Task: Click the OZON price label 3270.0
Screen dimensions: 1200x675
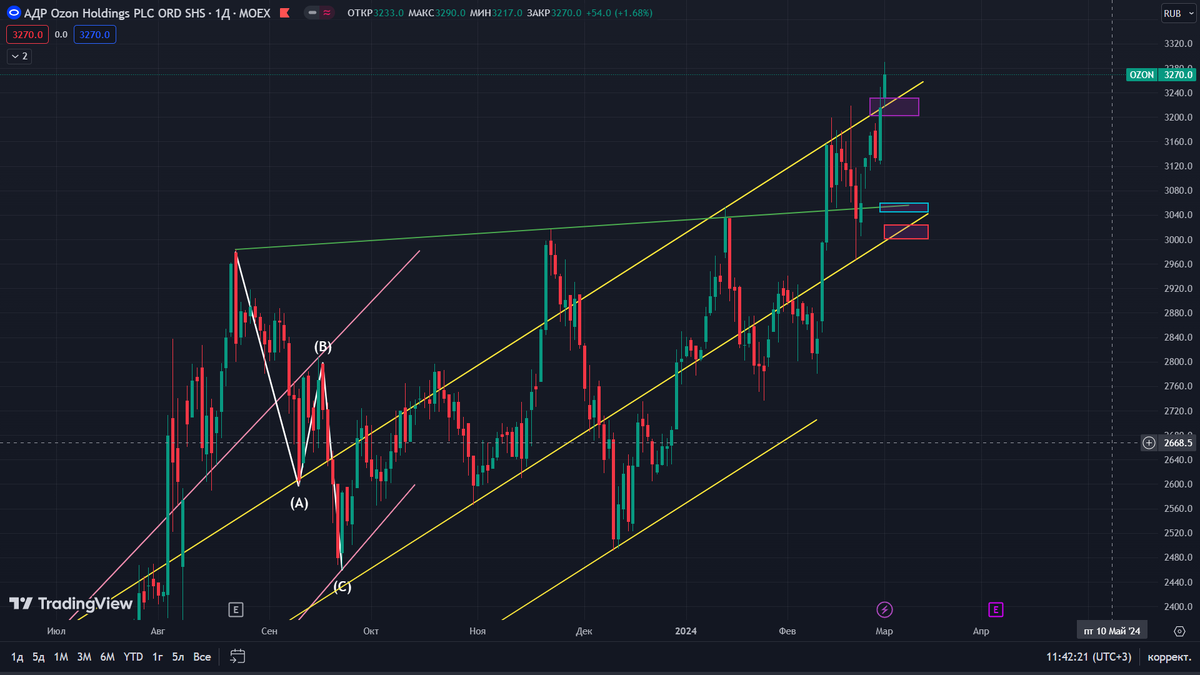Action: pyautogui.click(x=1161, y=75)
